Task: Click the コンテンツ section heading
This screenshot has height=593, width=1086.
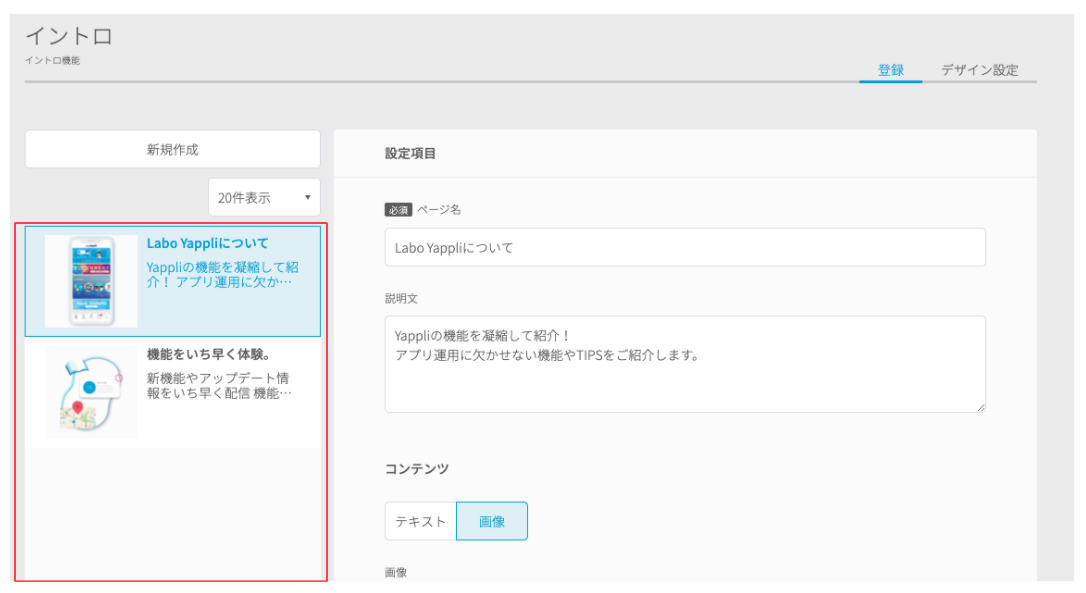Action: 416,469
